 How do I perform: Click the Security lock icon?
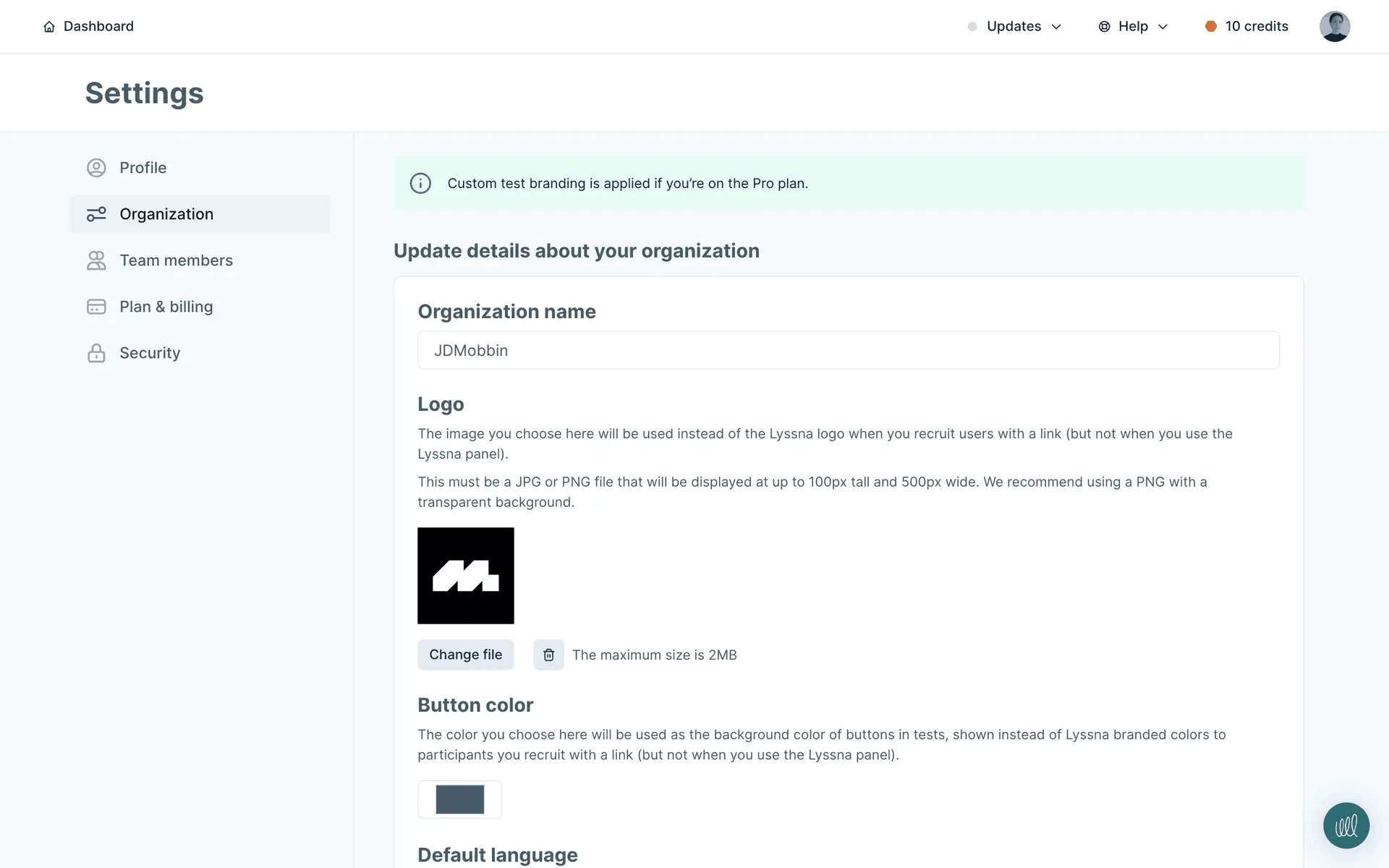[x=96, y=353]
